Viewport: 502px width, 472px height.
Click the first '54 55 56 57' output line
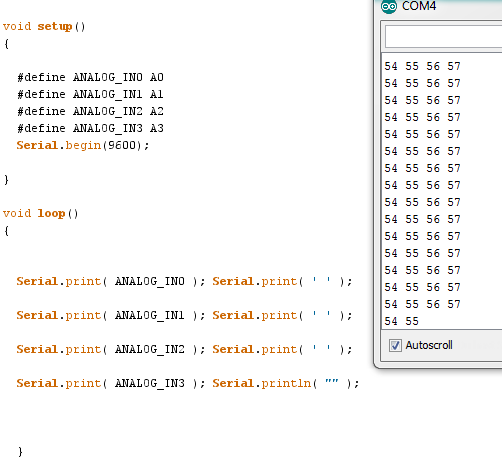422,66
